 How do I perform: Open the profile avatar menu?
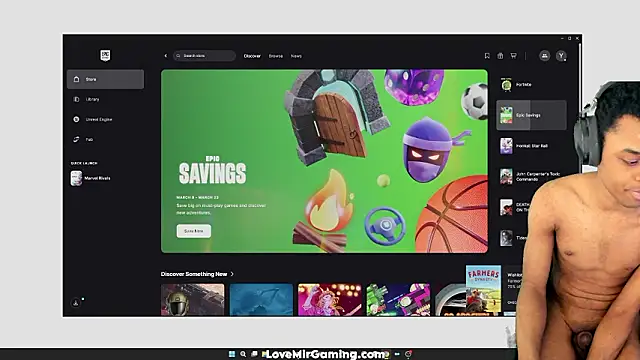[x=561, y=56]
